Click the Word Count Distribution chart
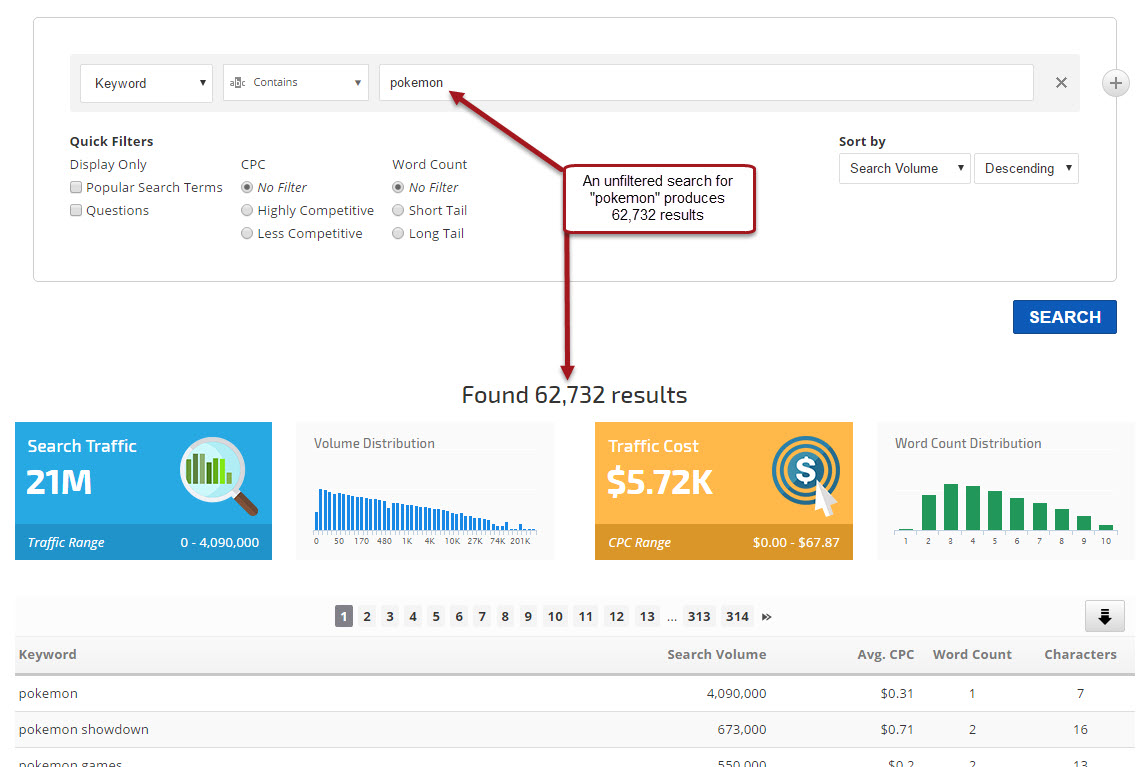This screenshot has width=1142, height=767. click(1005, 507)
